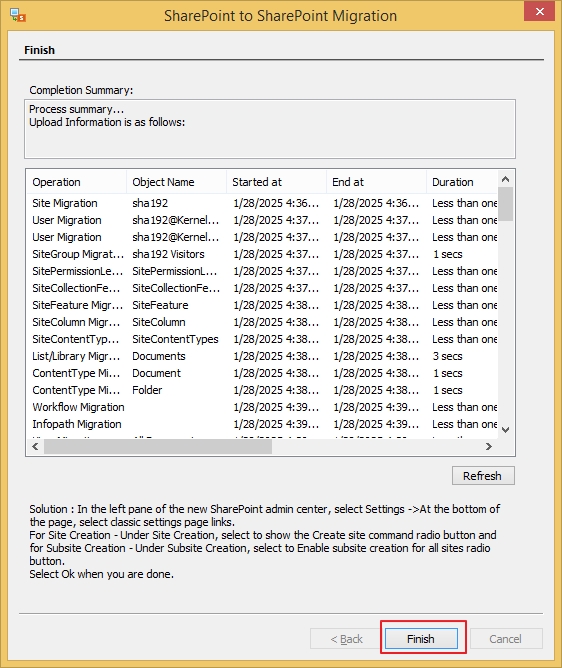Sort by the Object Name column header

coord(176,182)
